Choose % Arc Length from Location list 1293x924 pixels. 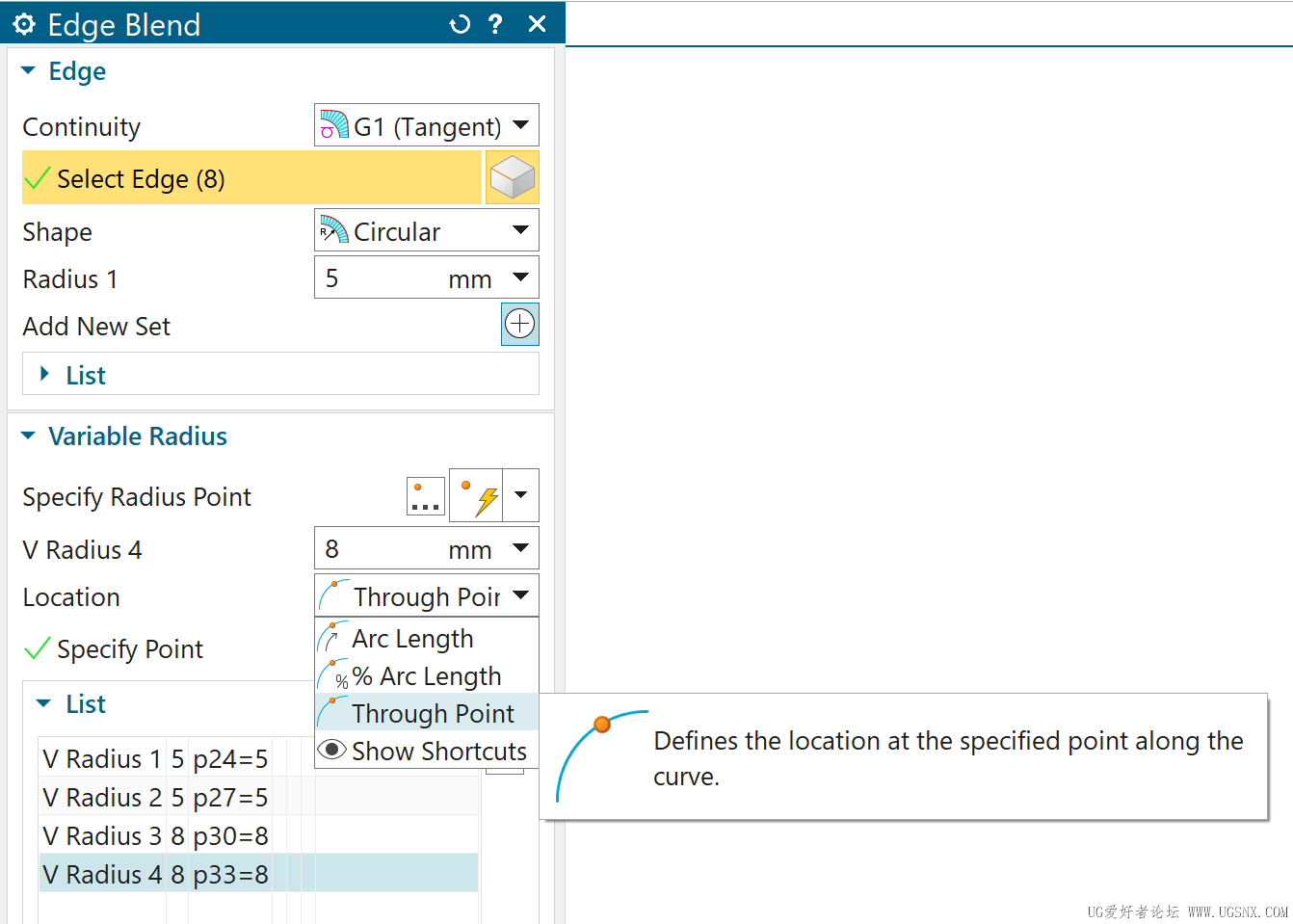427,675
